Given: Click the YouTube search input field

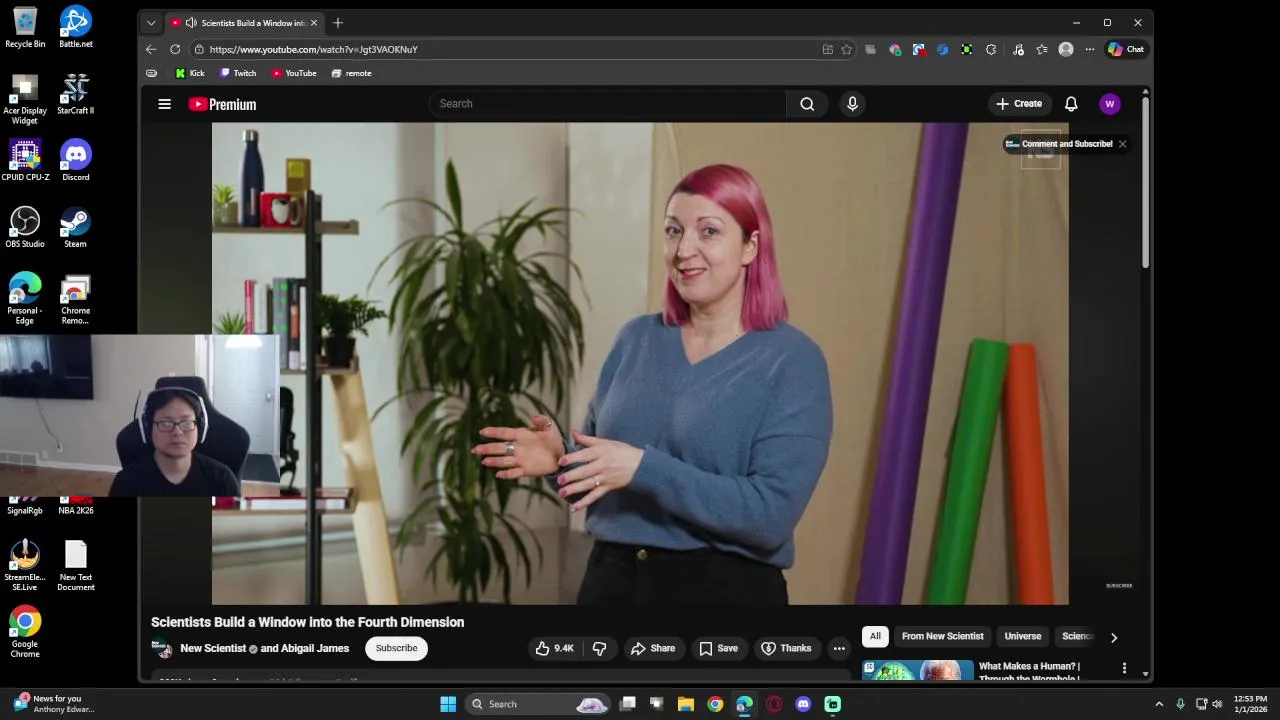Looking at the screenshot, I should click(x=608, y=104).
